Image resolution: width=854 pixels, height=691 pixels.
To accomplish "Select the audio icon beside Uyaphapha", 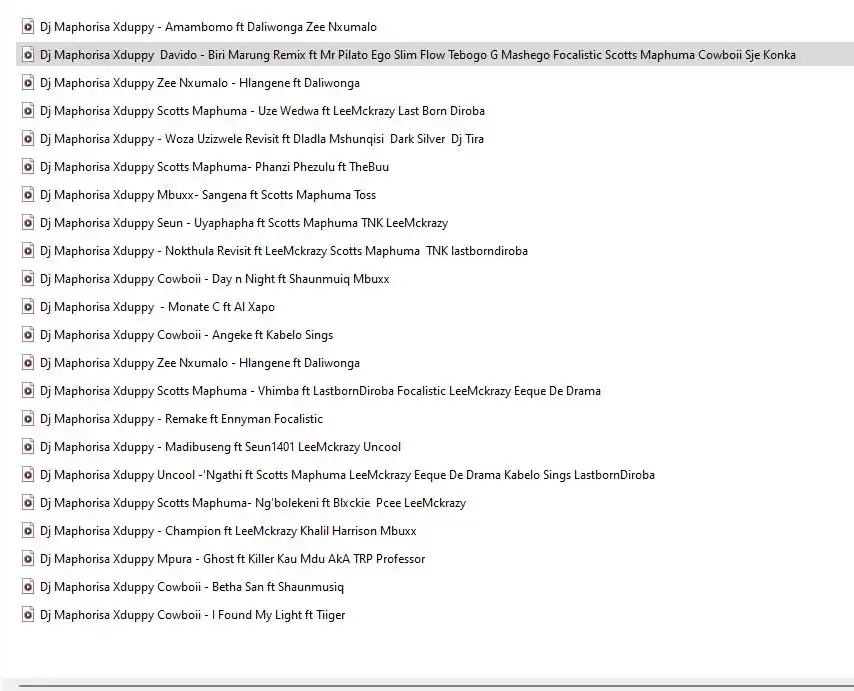I will pos(28,223).
